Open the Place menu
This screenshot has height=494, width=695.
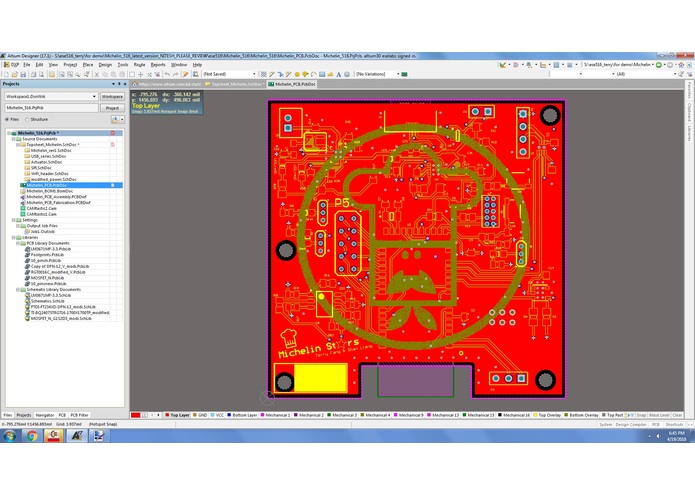pos(88,65)
